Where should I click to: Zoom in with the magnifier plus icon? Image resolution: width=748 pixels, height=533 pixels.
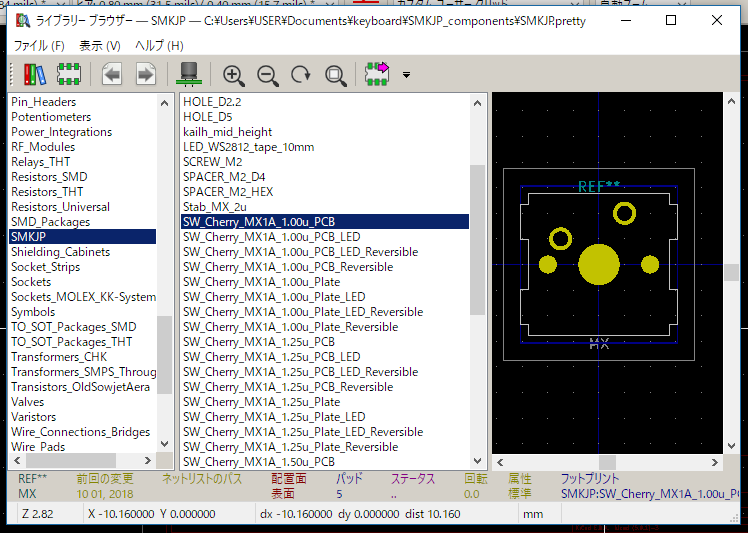click(234, 75)
